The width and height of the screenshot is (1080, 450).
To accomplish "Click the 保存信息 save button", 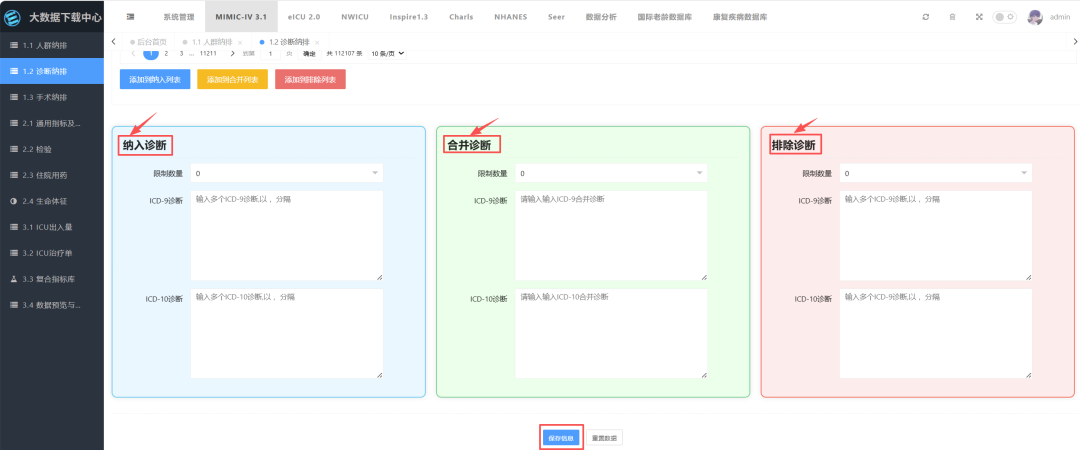I will [x=562, y=438].
